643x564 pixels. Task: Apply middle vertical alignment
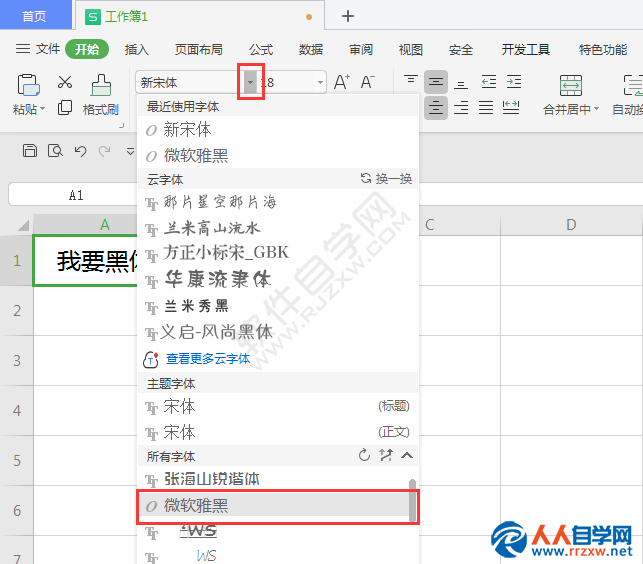tap(436, 82)
